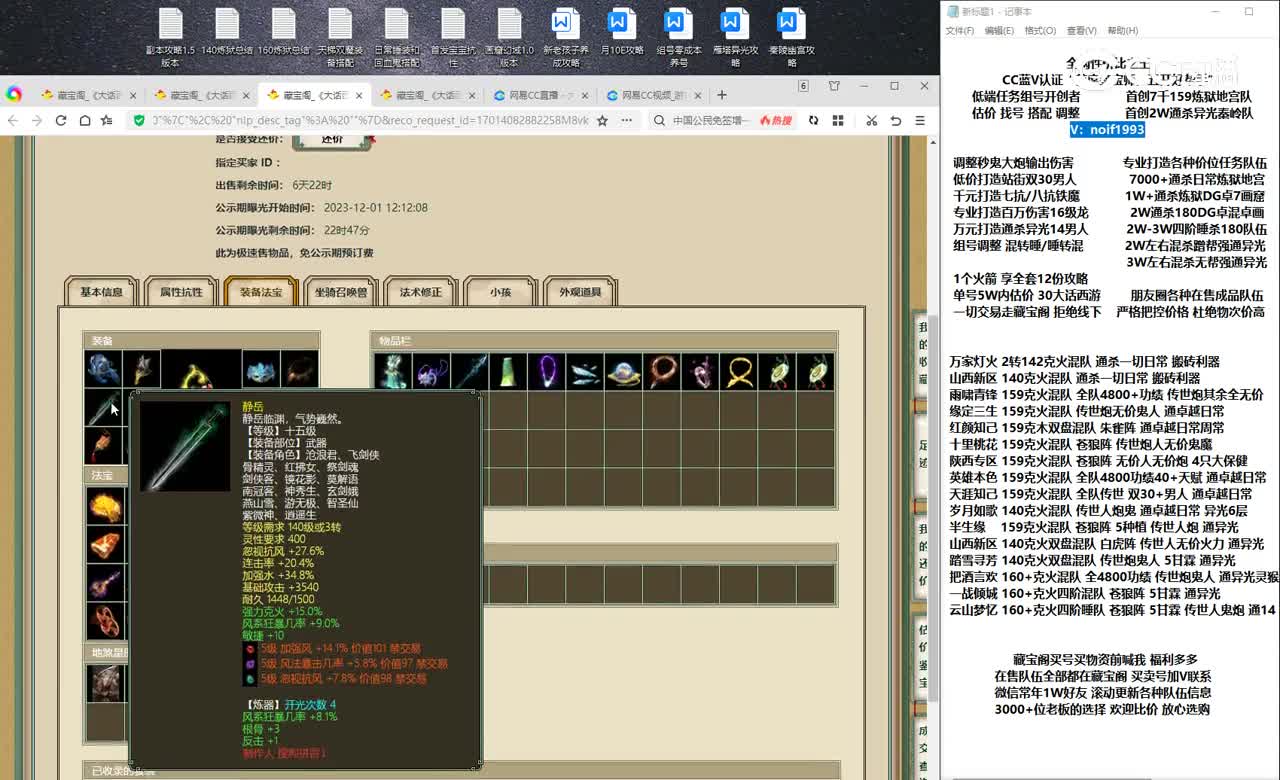Image resolution: width=1280 pixels, height=780 pixels.
Task: Click the 万家灯火 line in Notepad
Action: tap(1084, 362)
